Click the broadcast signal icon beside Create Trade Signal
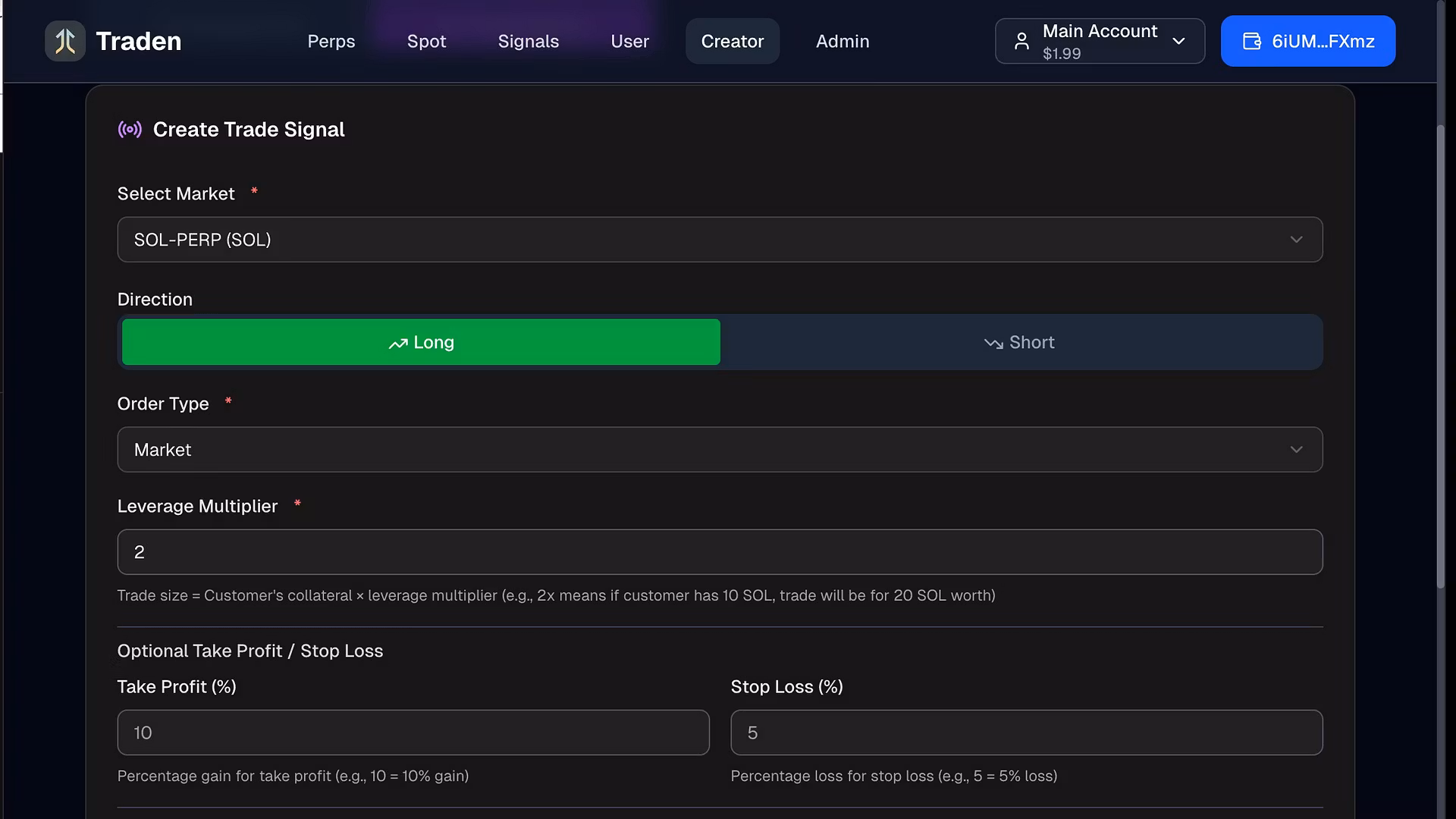Screen dimensions: 1456x819 [x=130, y=130]
